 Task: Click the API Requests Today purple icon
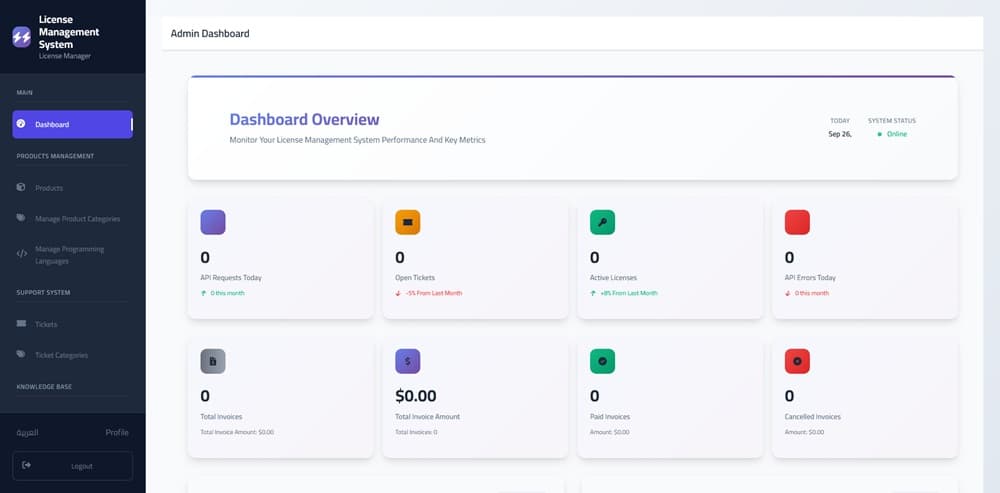[x=213, y=222]
